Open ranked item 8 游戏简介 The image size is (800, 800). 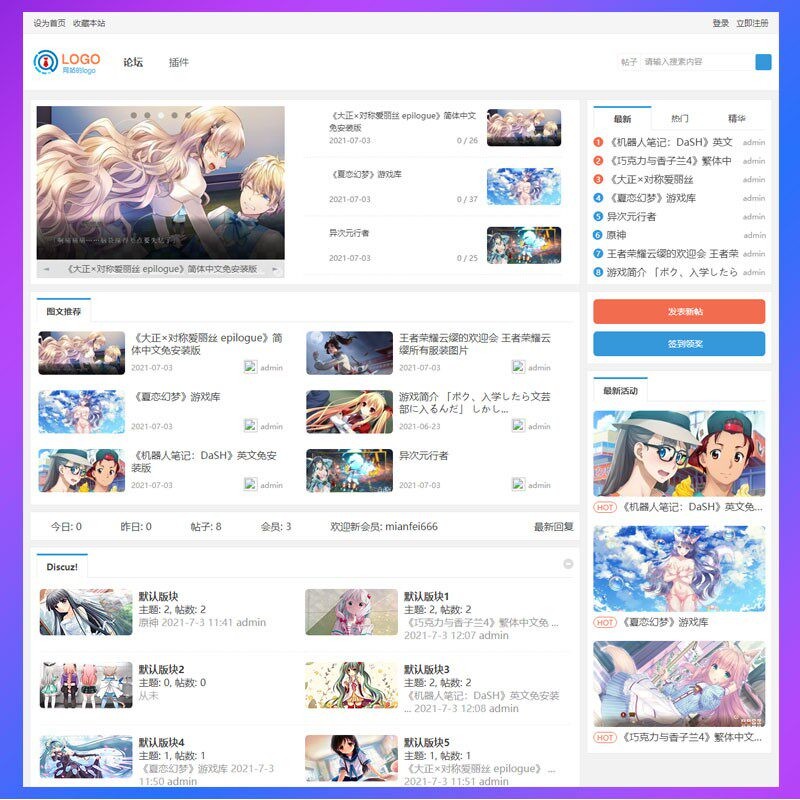click(x=672, y=272)
